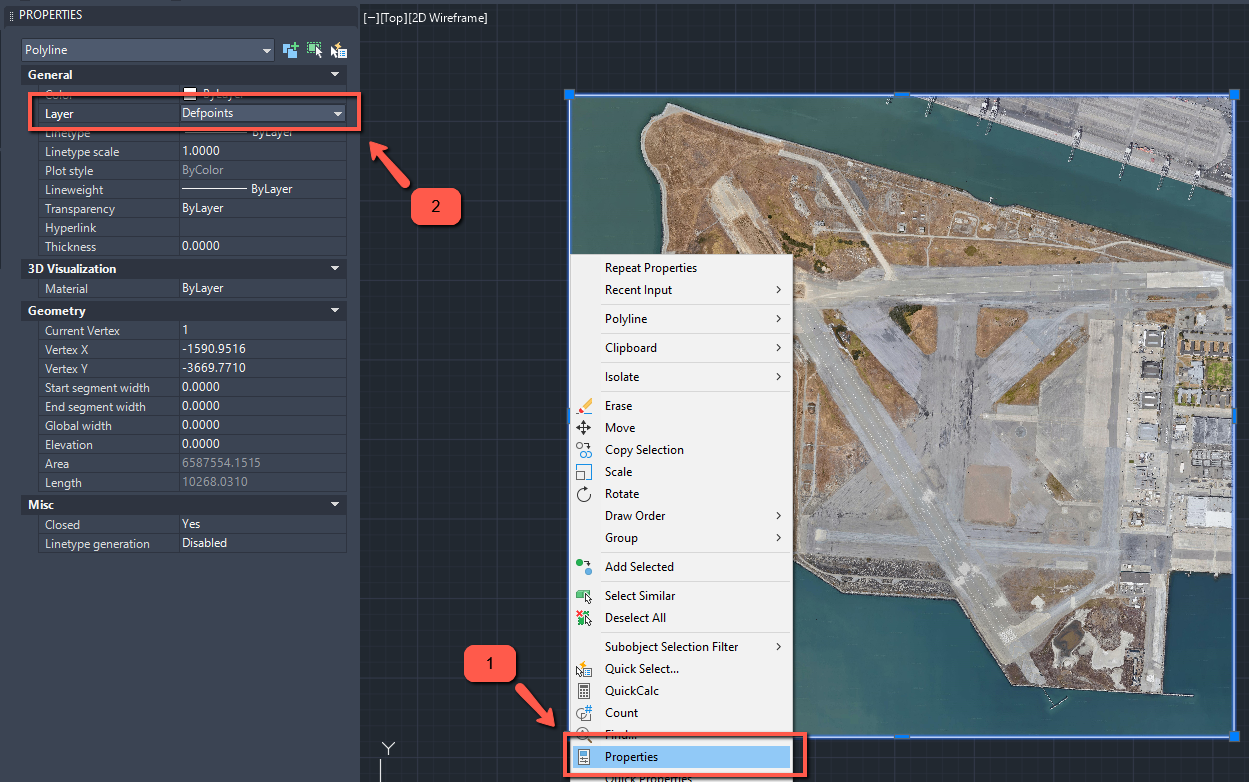Viewport: 1249px width, 782px height.
Task: Click the Erase icon in the context menu
Action: point(585,405)
